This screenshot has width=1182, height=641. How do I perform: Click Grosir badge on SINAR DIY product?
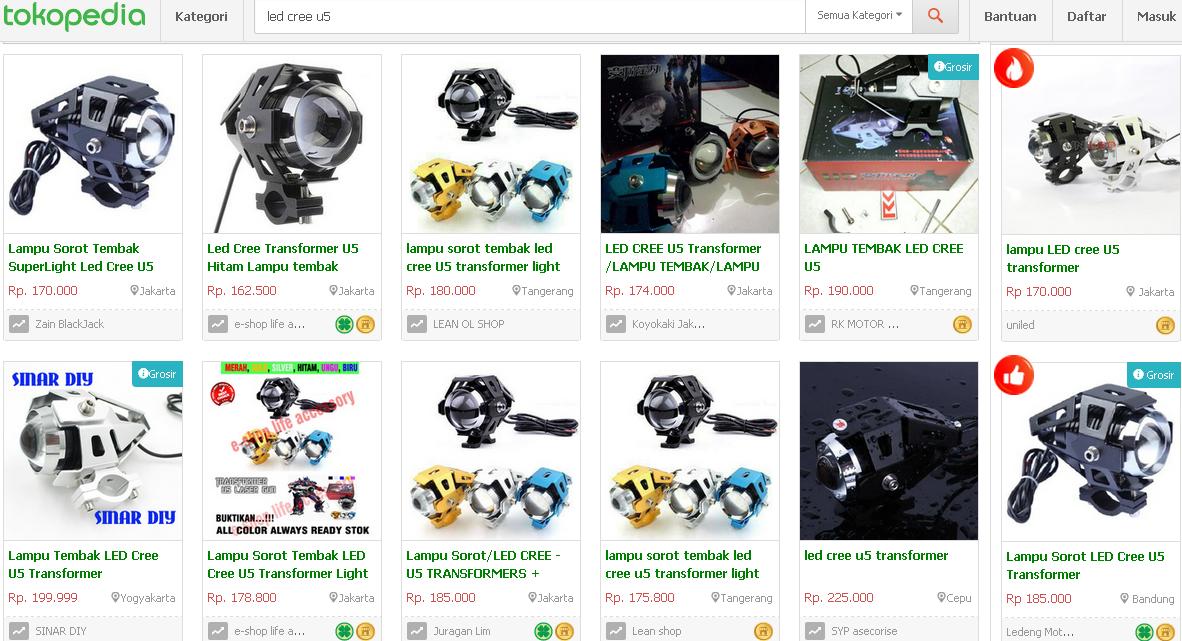point(157,374)
